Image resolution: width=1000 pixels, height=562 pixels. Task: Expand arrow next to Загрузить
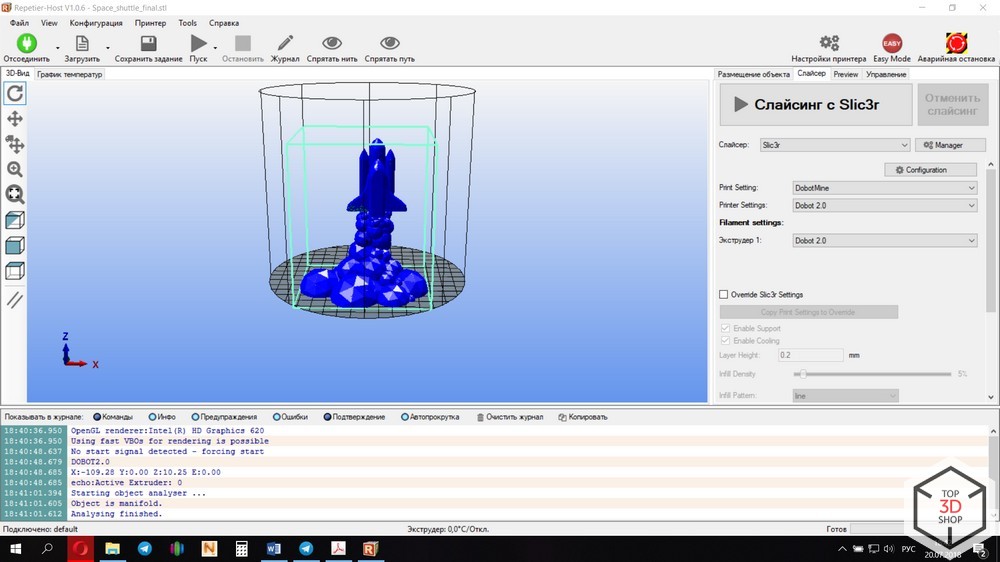(x=108, y=48)
